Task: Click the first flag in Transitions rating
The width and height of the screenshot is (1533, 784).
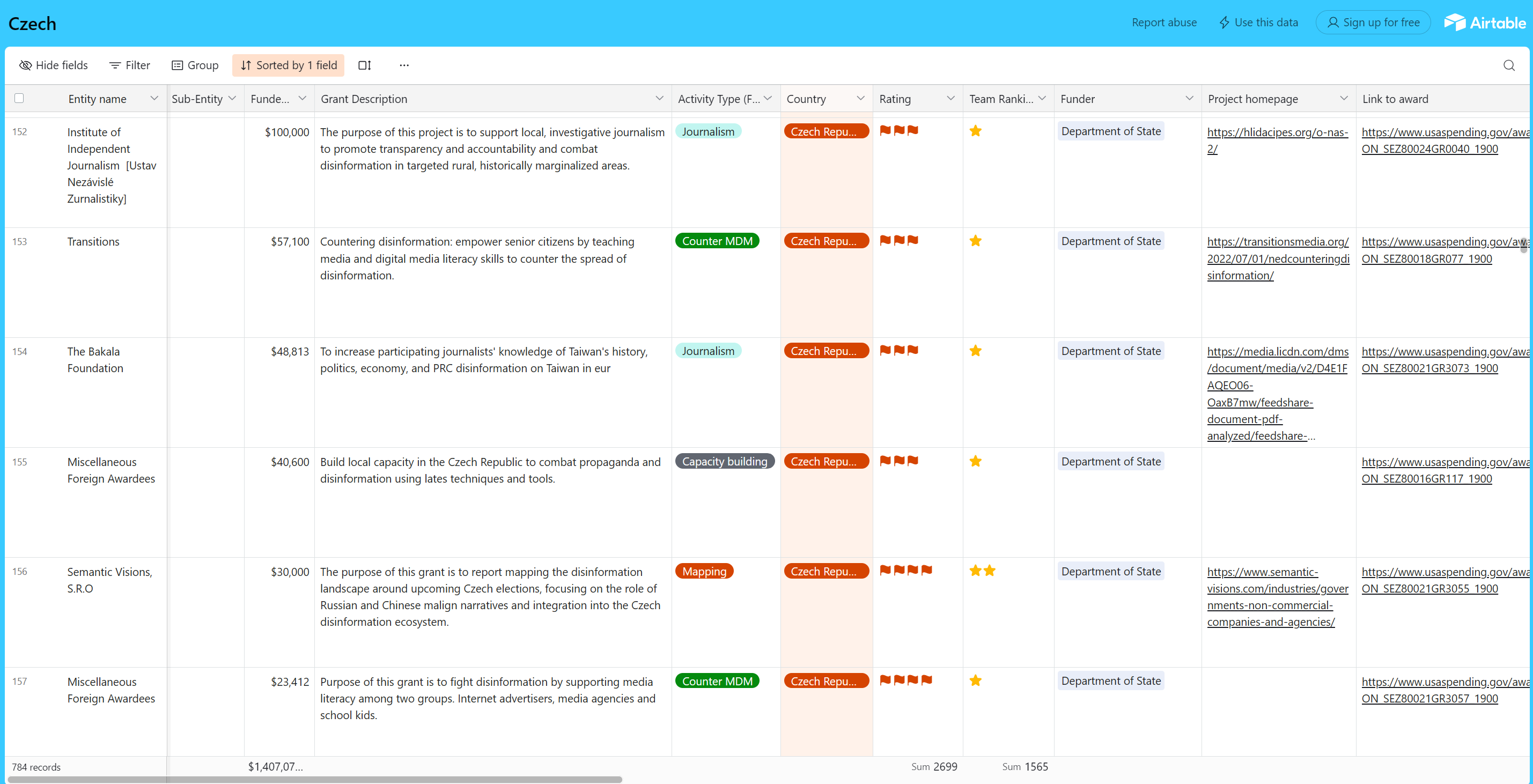Action: point(886,240)
